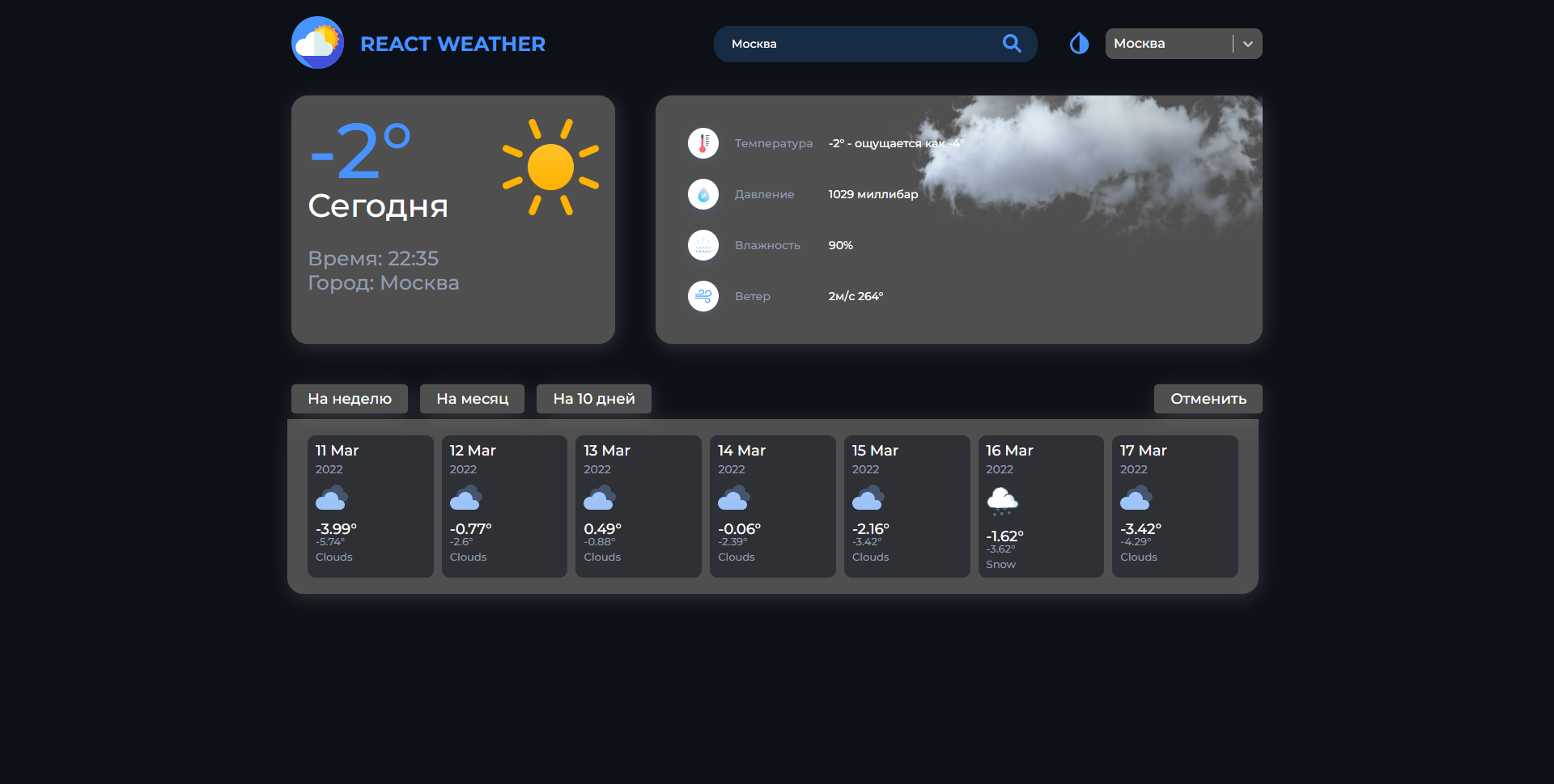Click the Температура label
Viewport: 1554px width, 784px height.
[x=774, y=143]
